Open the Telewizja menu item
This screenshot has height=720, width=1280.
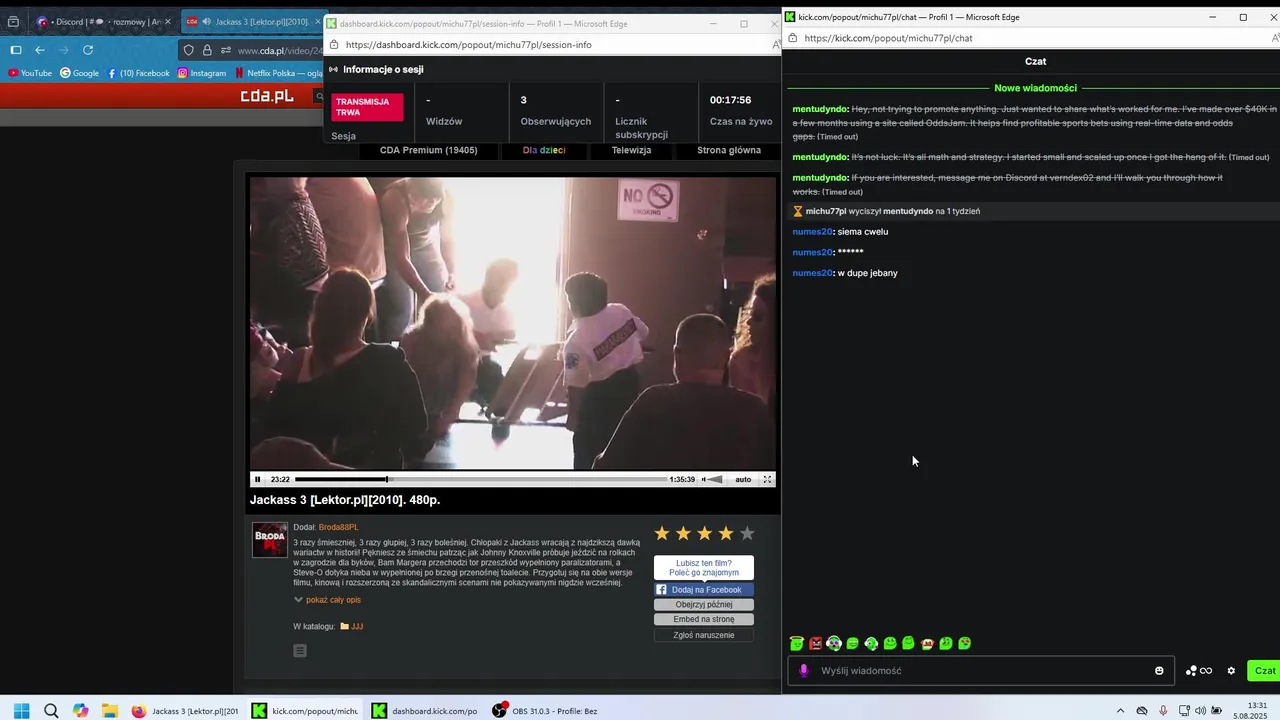[631, 150]
